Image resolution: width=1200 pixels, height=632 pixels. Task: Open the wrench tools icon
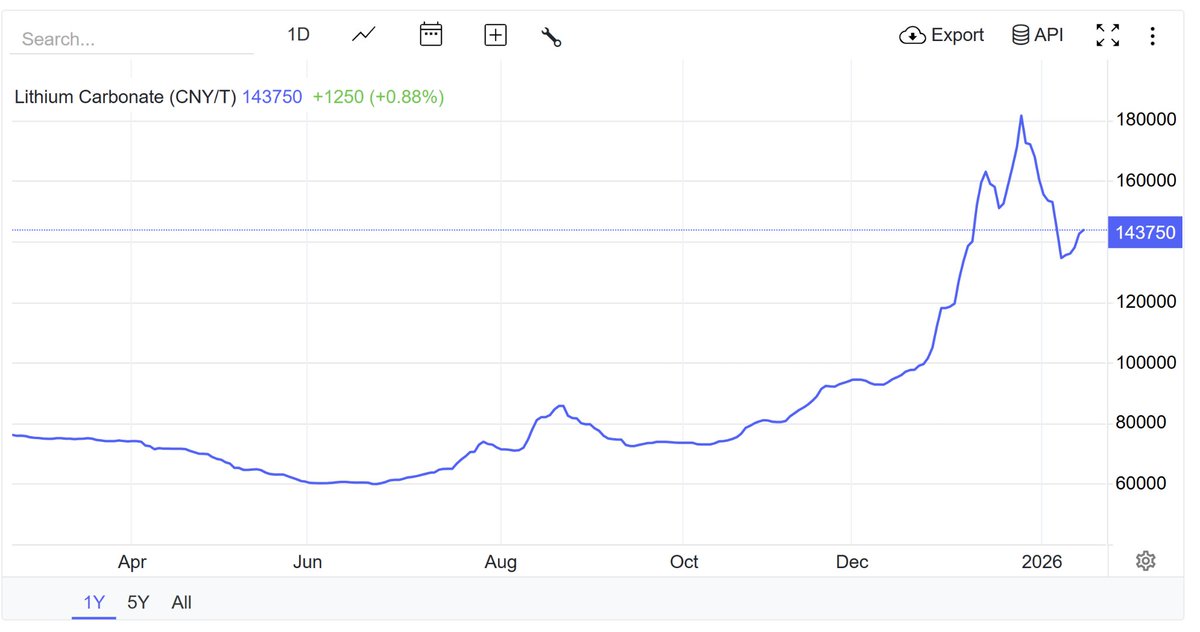click(551, 36)
